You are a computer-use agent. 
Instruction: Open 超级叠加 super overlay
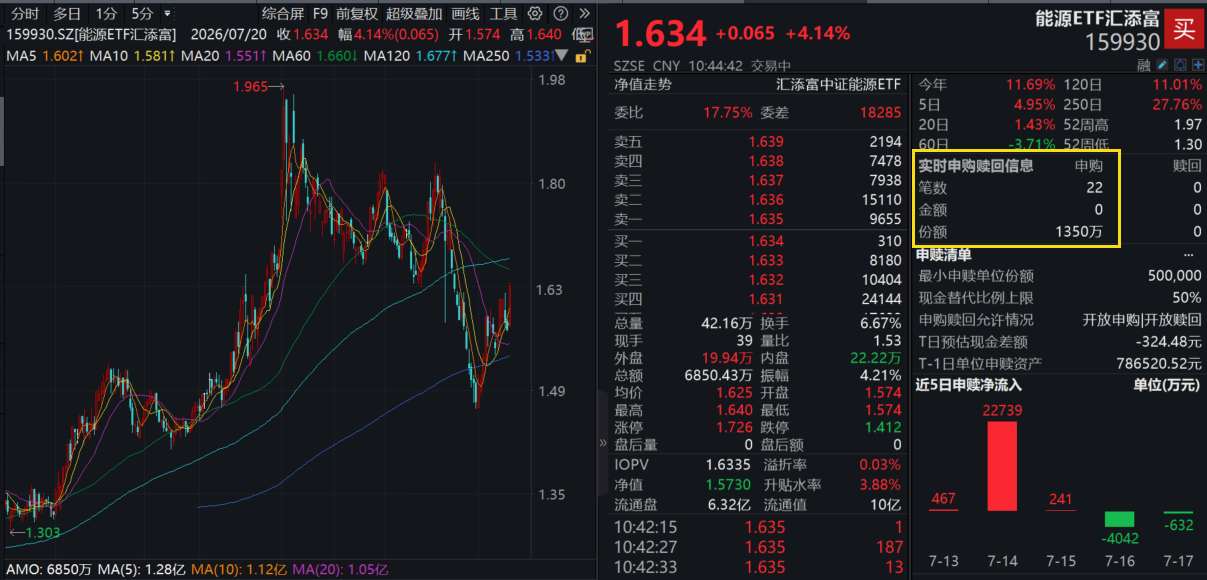click(414, 14)
